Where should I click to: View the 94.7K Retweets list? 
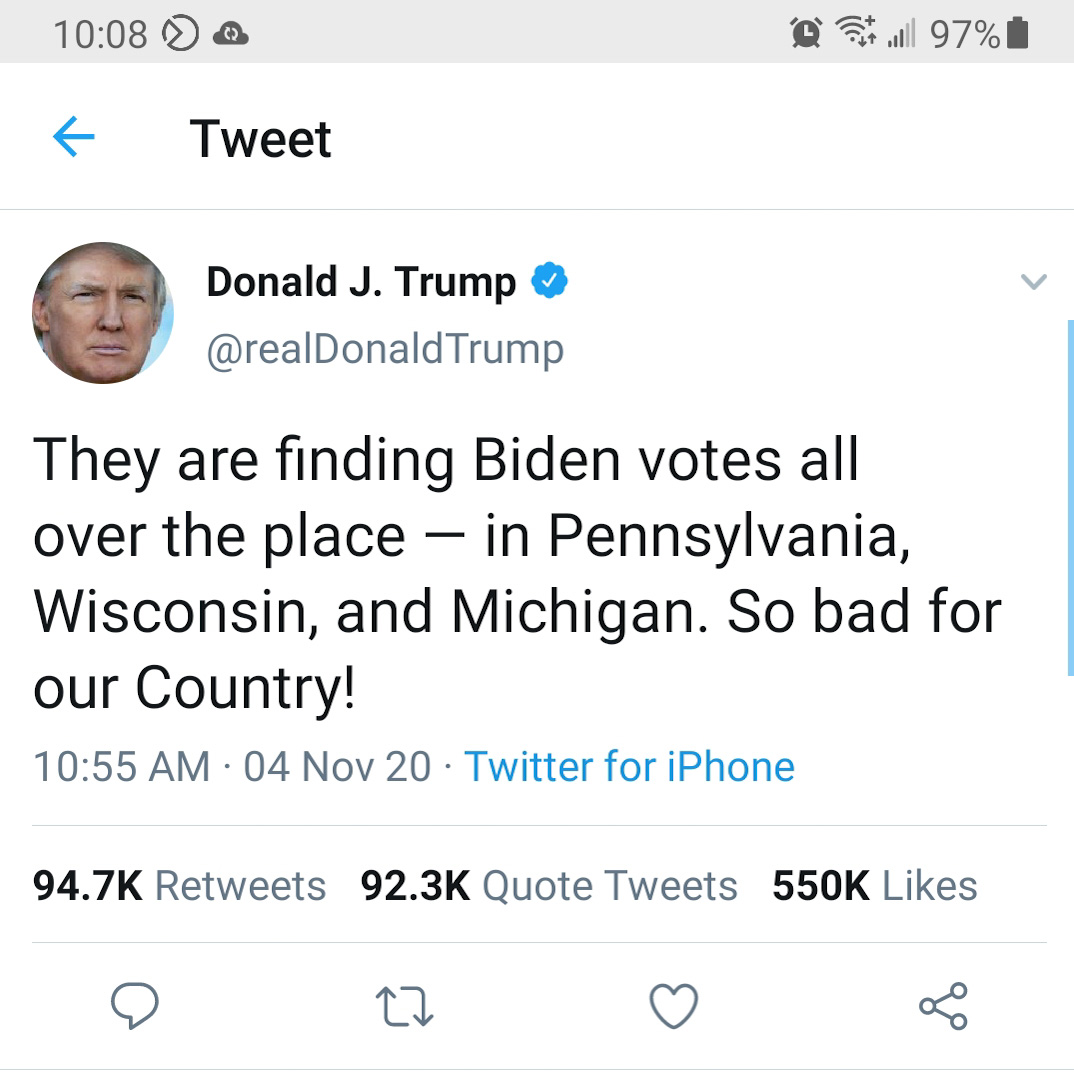[x=179, y=885]
